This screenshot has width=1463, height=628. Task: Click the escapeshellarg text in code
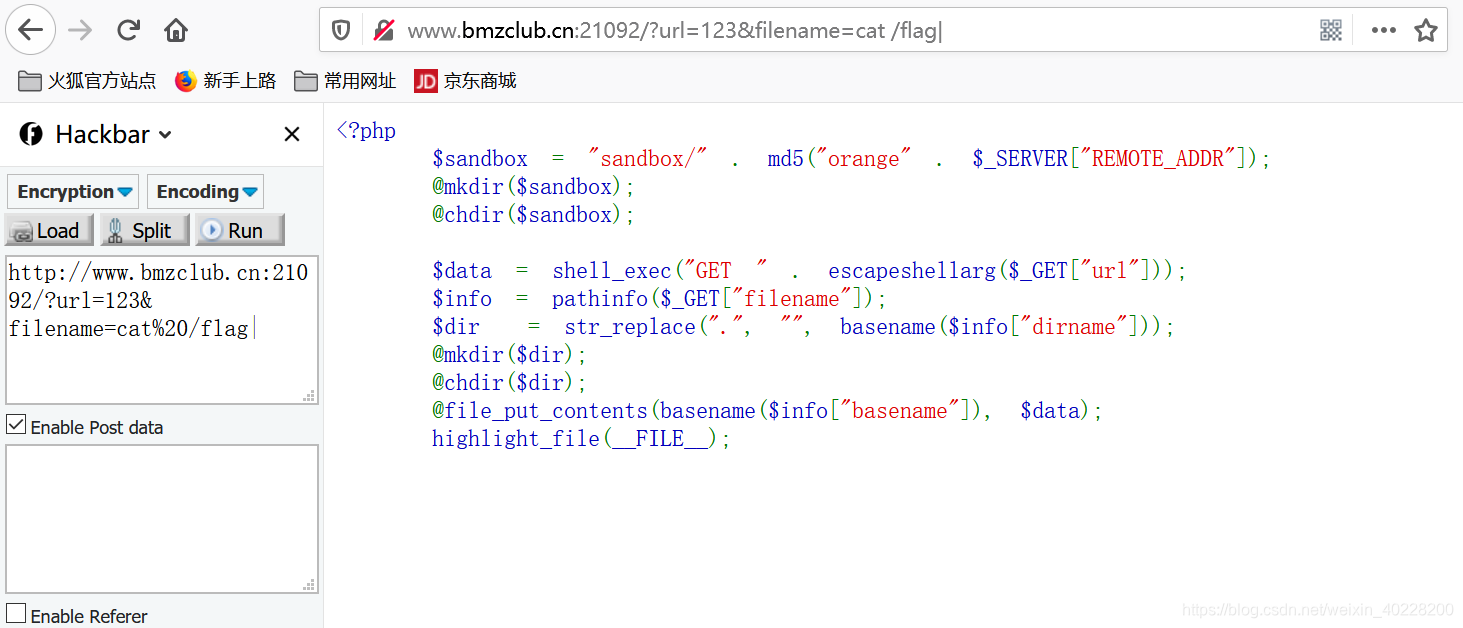coord(912,270)
